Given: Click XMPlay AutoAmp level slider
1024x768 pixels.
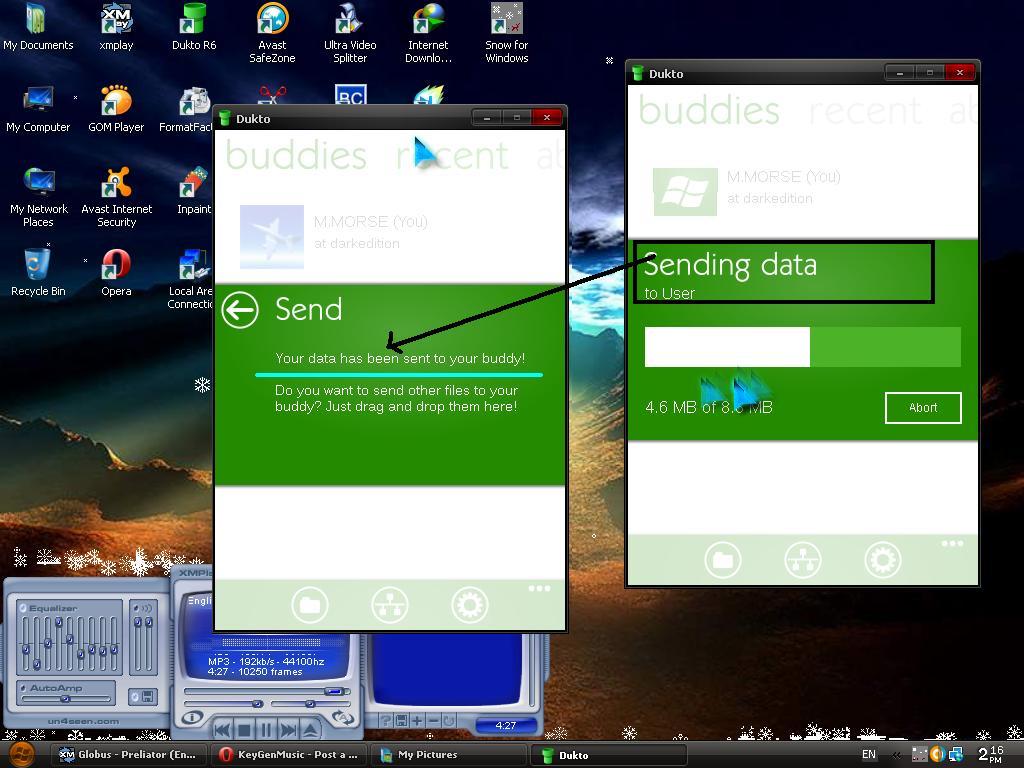Looking at the screenshot, I should pos(66,699).
